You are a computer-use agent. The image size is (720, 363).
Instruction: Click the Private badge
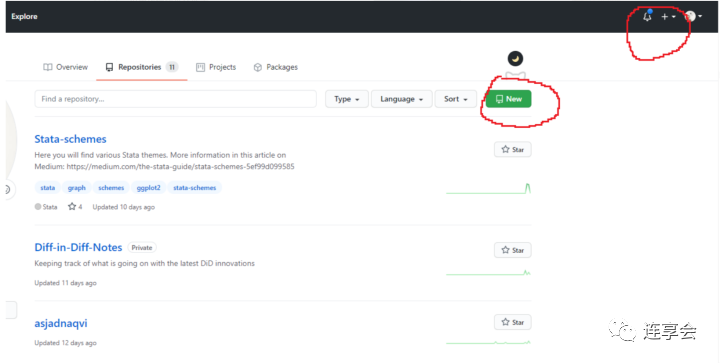(x=142, y=247)
